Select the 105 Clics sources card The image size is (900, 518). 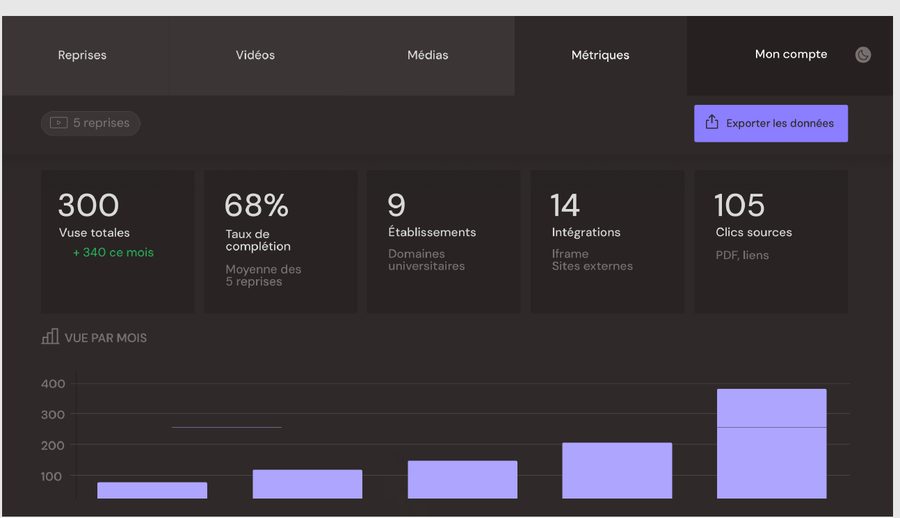[771, 242]
